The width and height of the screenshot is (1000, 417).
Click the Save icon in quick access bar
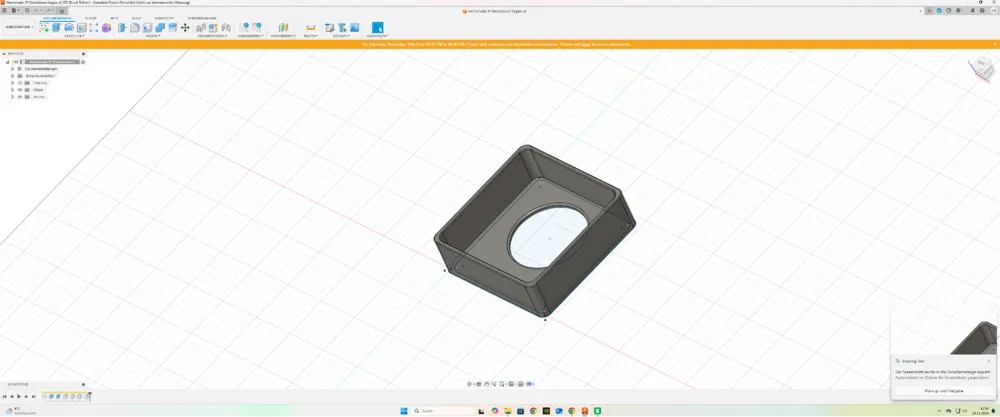click(27, 10)
